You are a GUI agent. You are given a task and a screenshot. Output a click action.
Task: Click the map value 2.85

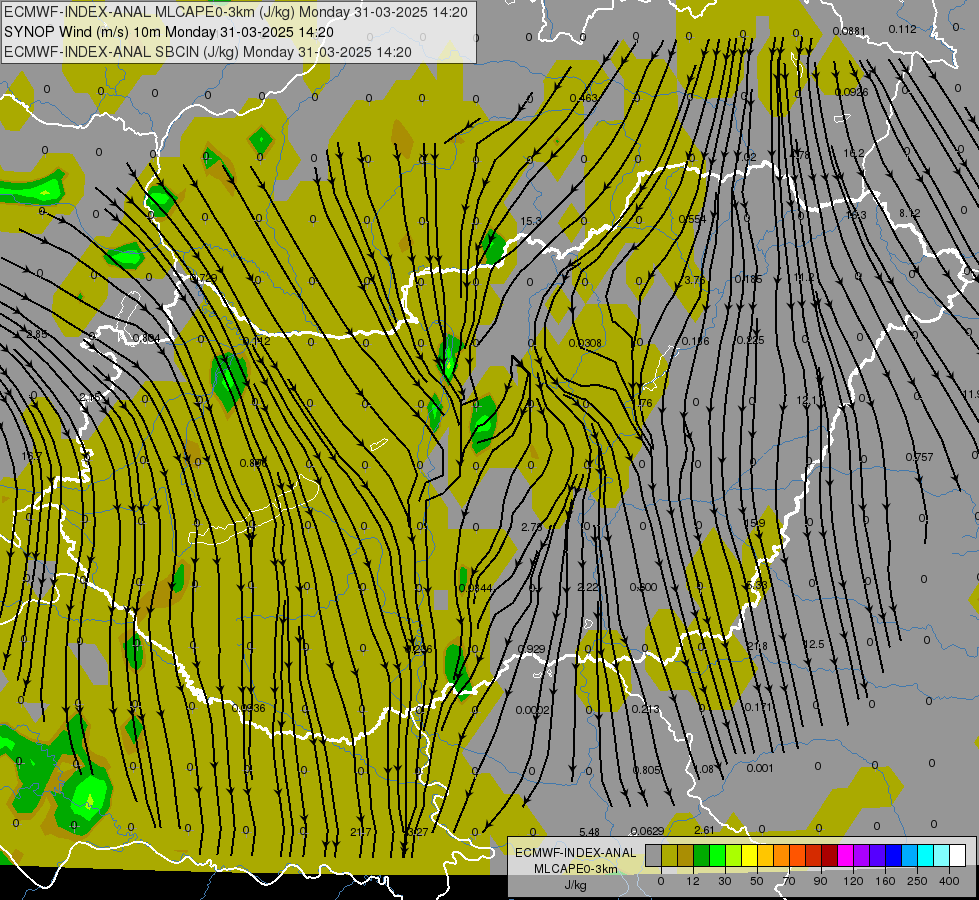(37, 335)
